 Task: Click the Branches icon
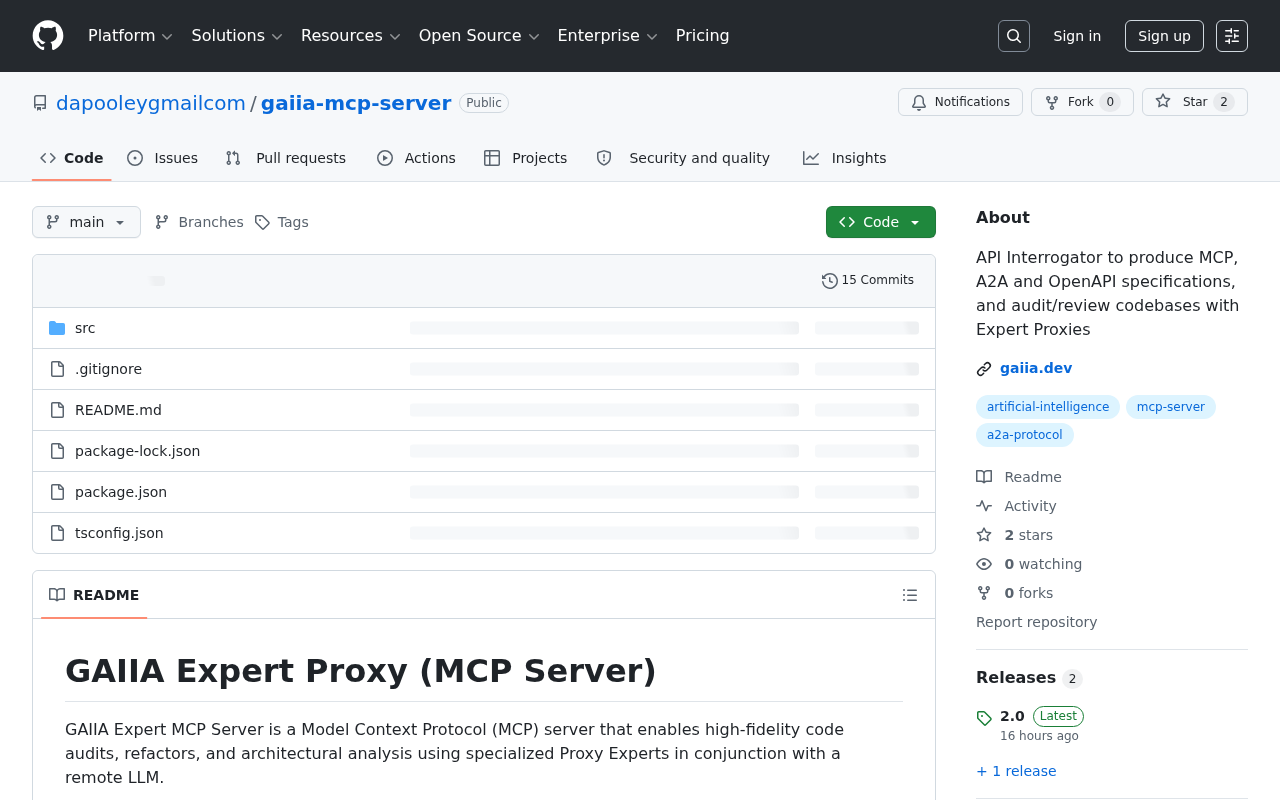[x=162, y=222]
